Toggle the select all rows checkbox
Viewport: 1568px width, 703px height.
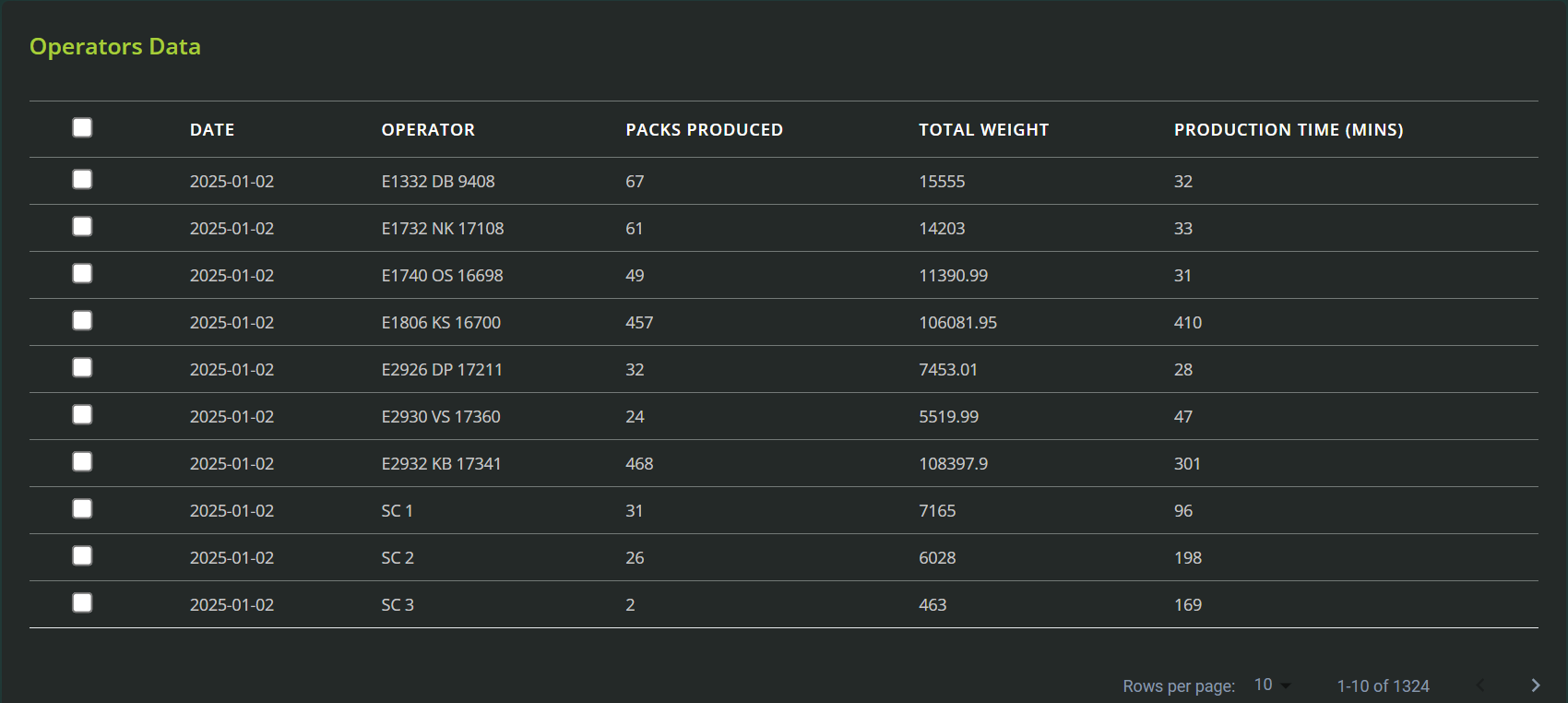pyautogui.click(x=82, y=128)
